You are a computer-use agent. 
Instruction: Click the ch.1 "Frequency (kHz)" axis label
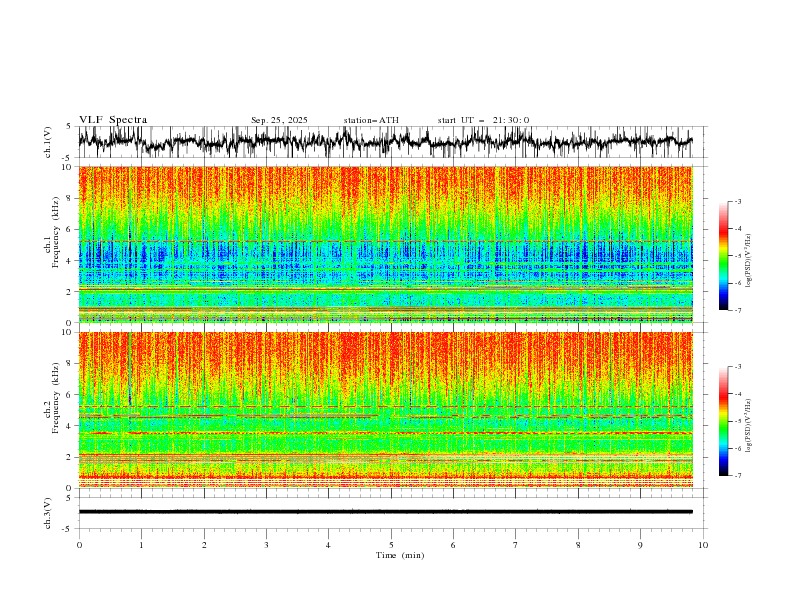coord(56,233)
